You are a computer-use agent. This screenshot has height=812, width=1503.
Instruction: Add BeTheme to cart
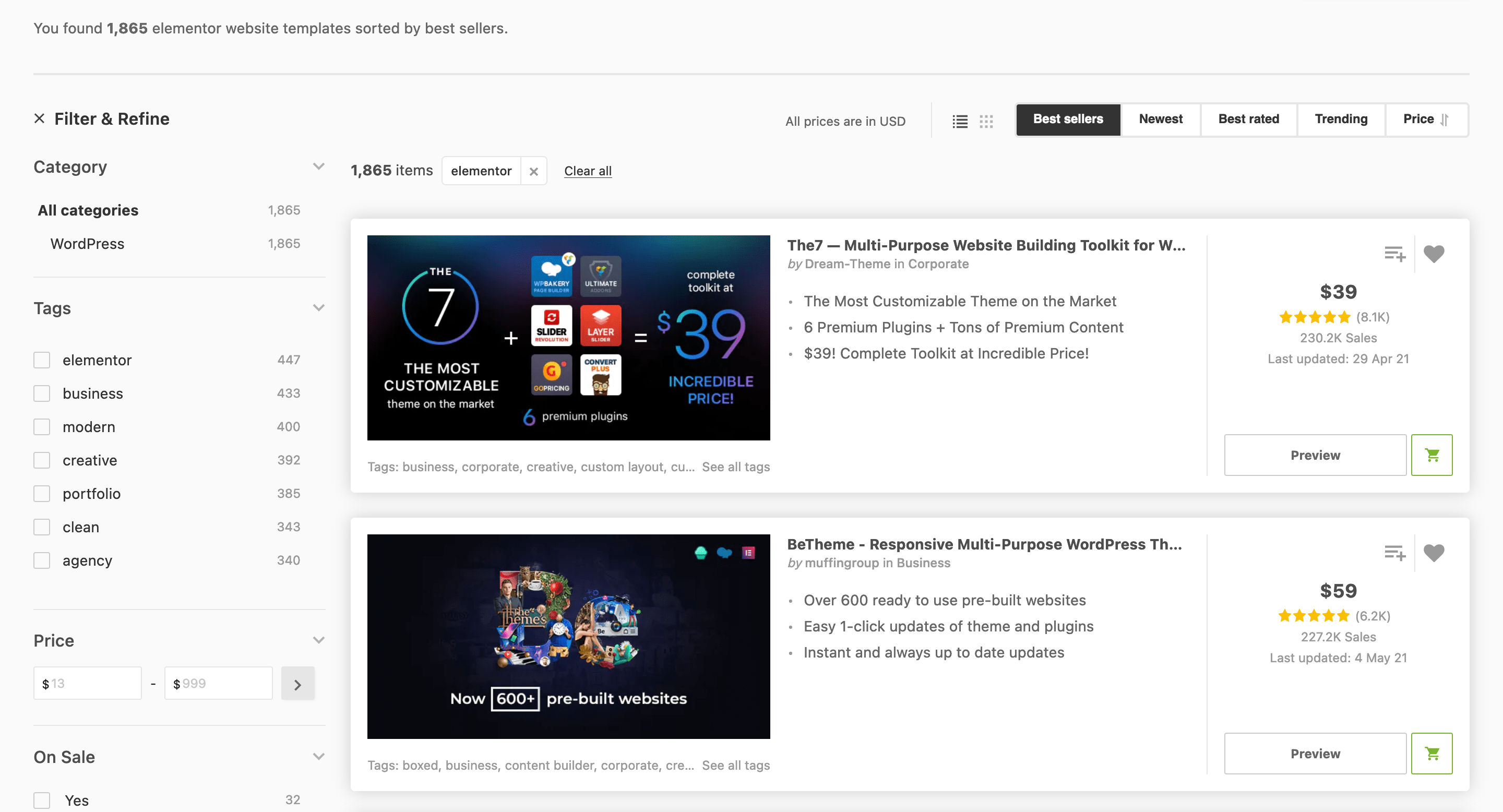1432,754
